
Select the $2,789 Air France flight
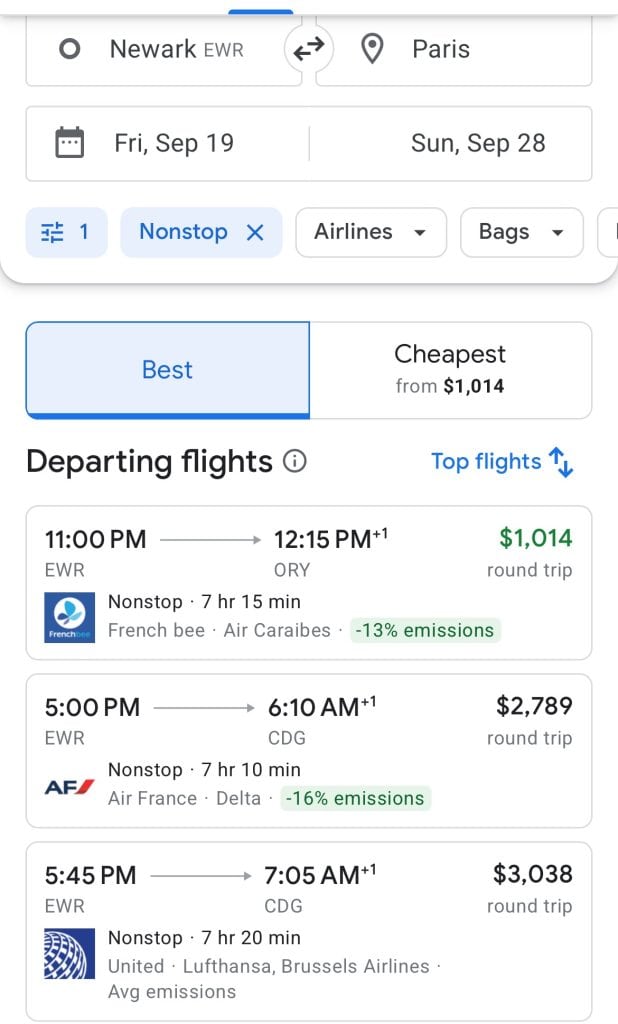tap(309, 750)
